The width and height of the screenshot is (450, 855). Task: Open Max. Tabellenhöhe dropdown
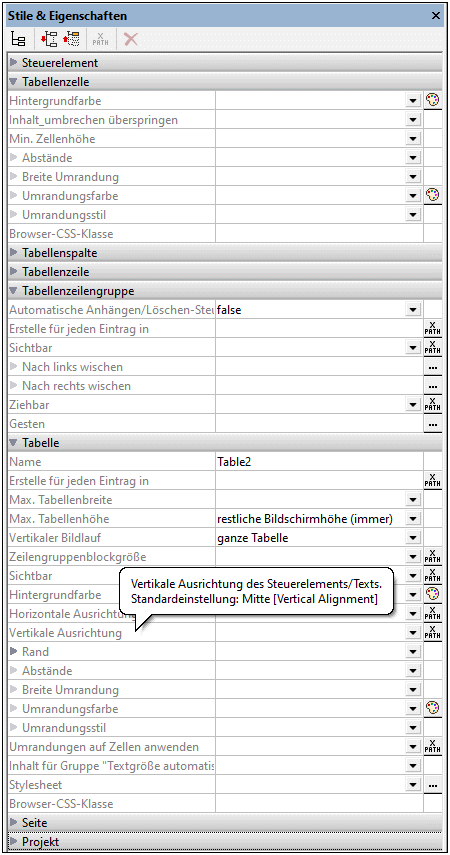pyautogui.click(x=413, y=519)
